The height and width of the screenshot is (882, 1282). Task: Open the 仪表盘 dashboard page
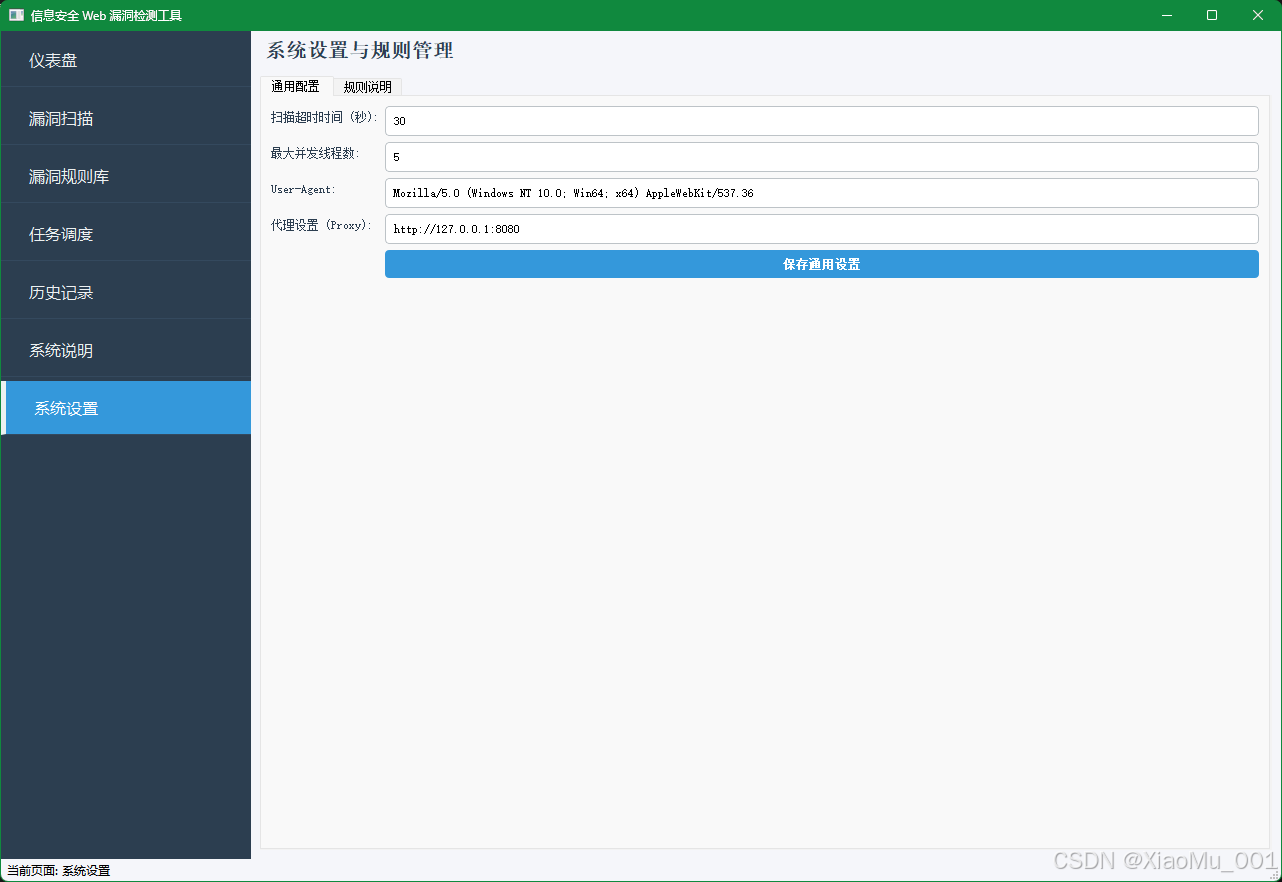126,60
